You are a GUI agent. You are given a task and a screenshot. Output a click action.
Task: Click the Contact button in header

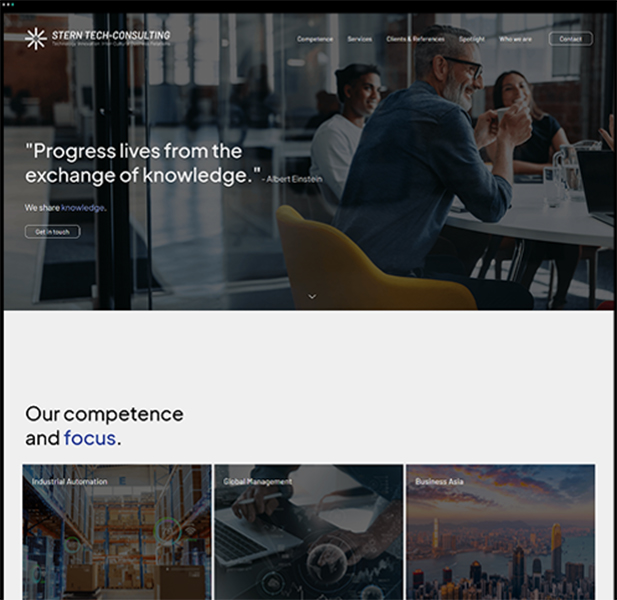click(571, 39)
